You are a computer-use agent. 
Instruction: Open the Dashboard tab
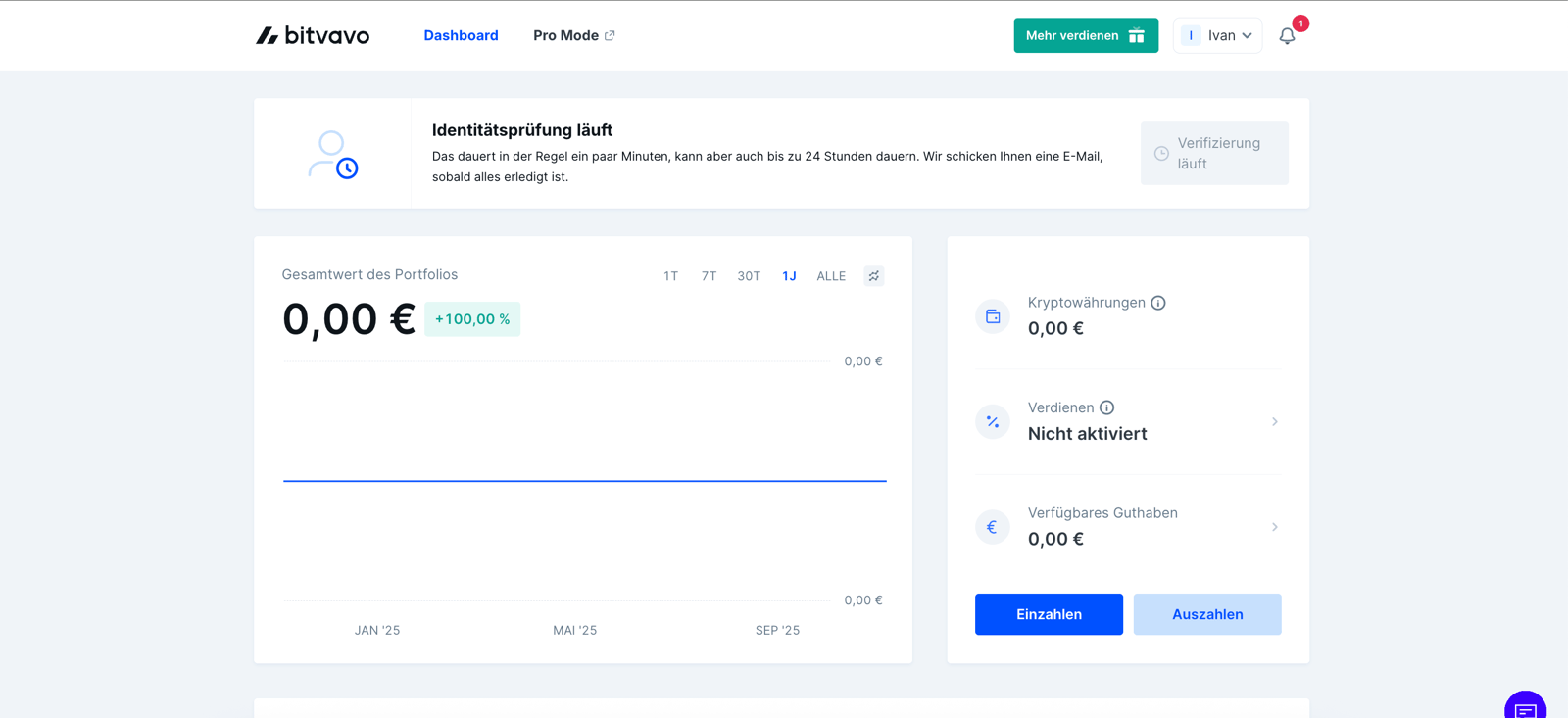pos(461,35)
